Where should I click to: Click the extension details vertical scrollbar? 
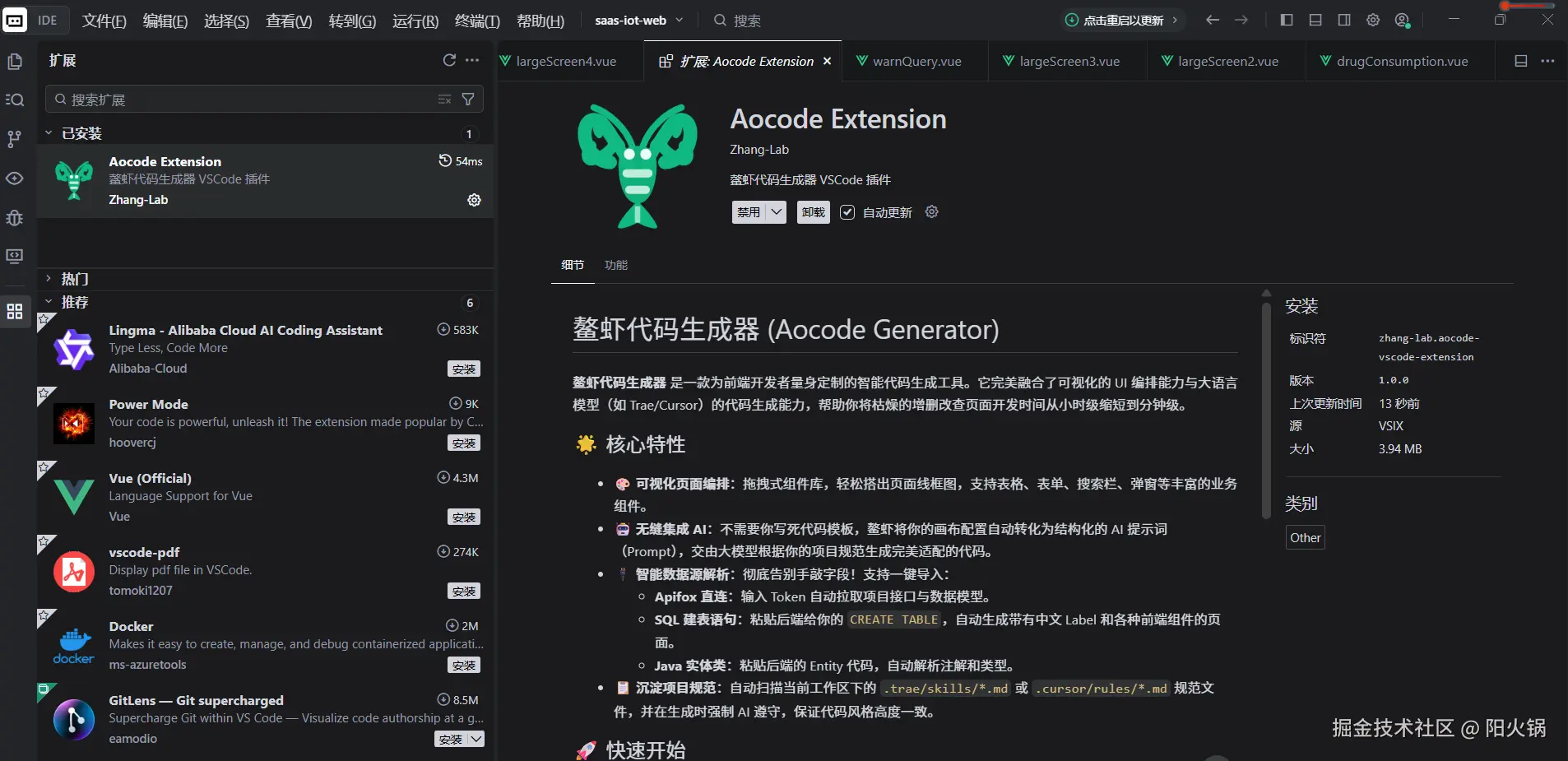1266,410
